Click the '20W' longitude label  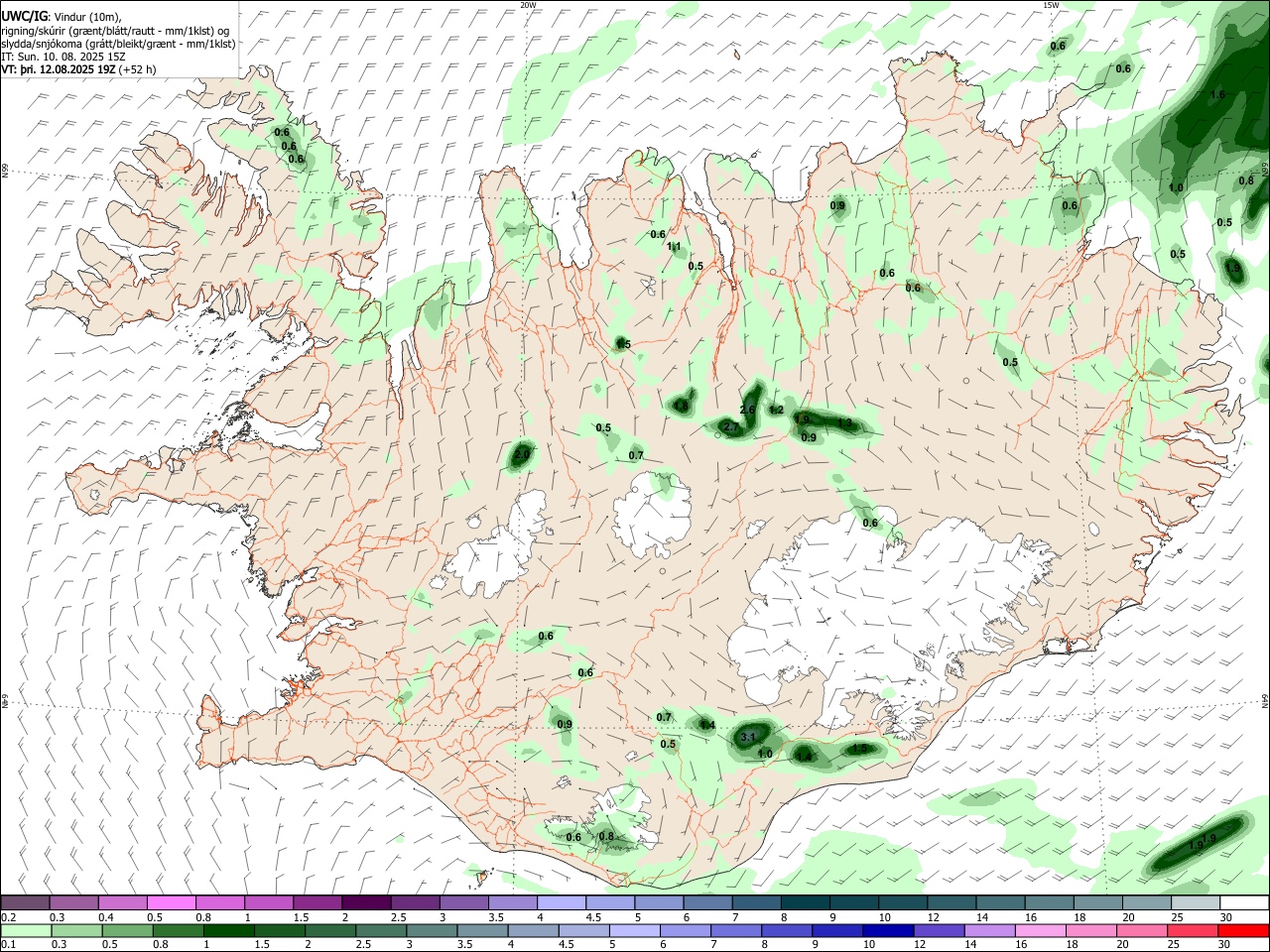click(x=528, y=5)
